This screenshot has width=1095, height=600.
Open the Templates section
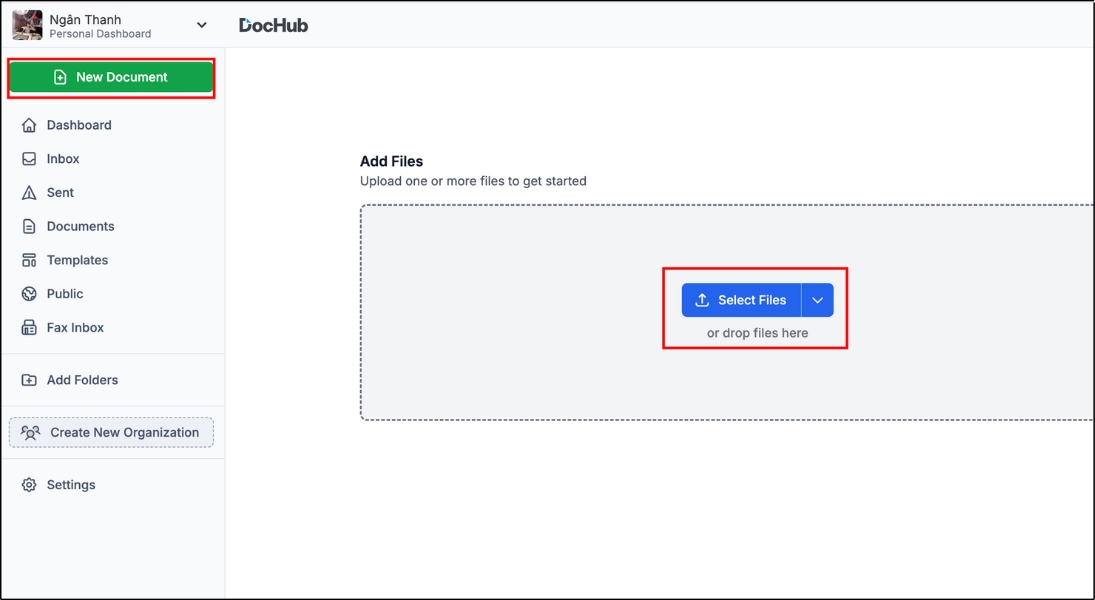(x=77, y=260)
